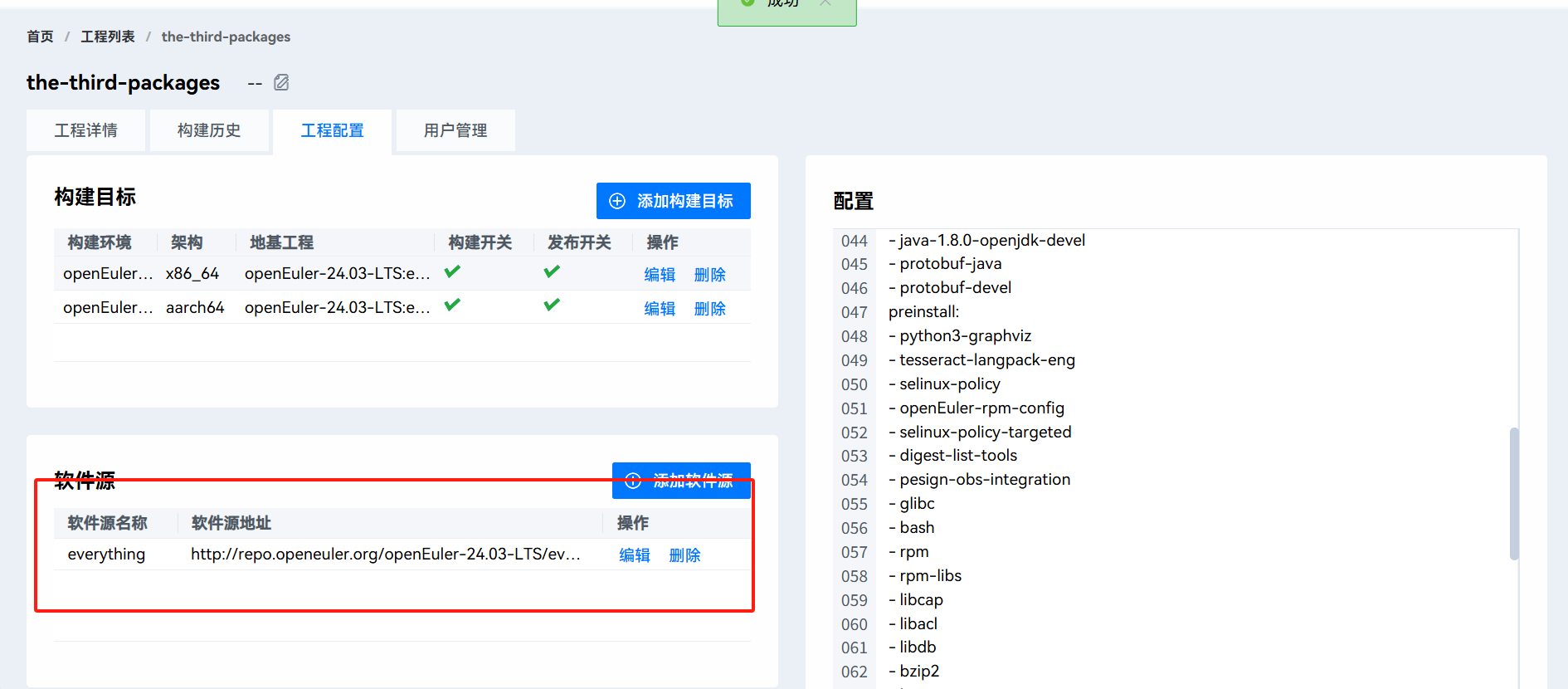1568x689 pixels.
Task: Edit the aarch64 build target
Action: pyautogui.click(x=660, y=309)
